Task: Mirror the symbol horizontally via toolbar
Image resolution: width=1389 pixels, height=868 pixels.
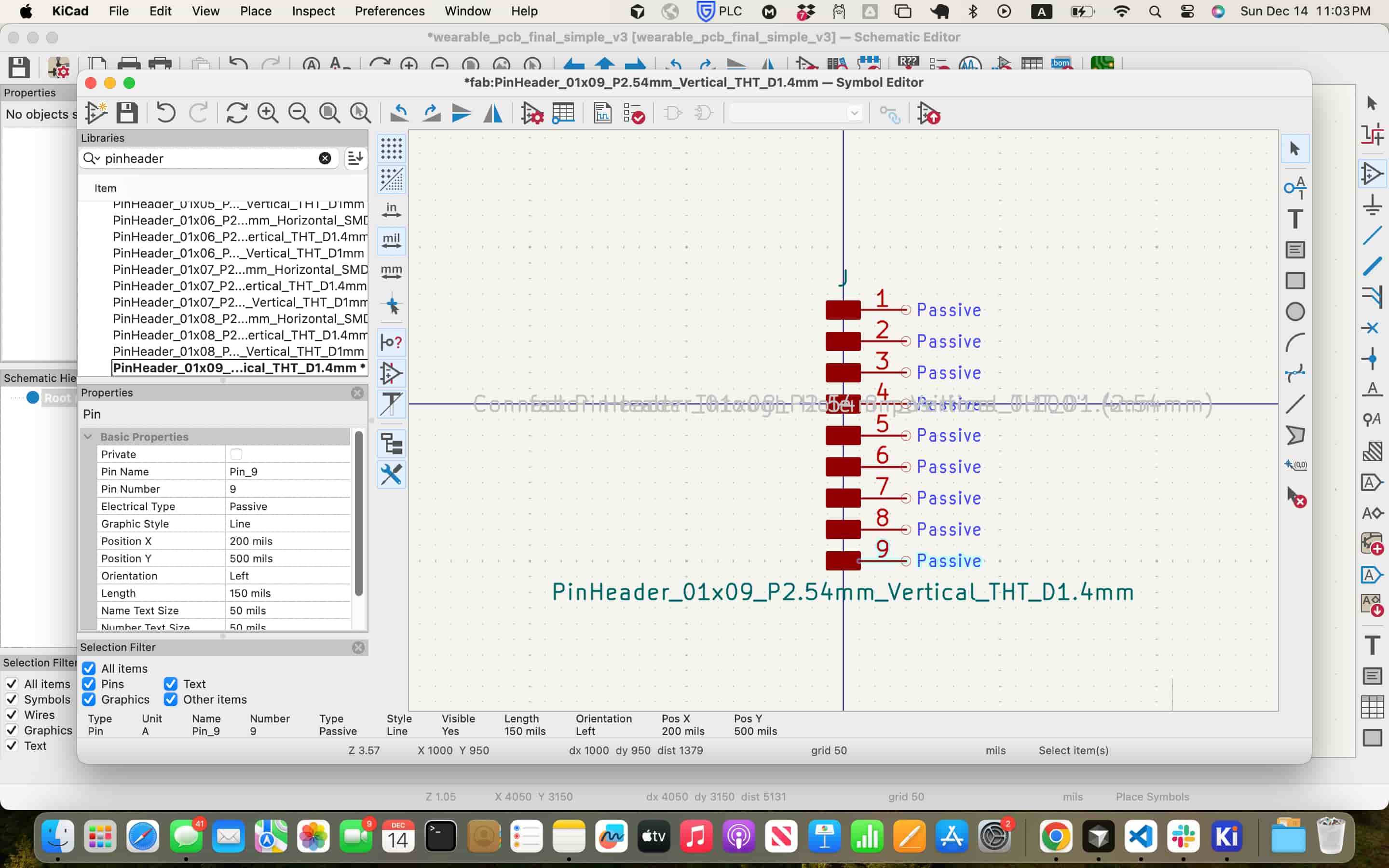Action: 492,113
